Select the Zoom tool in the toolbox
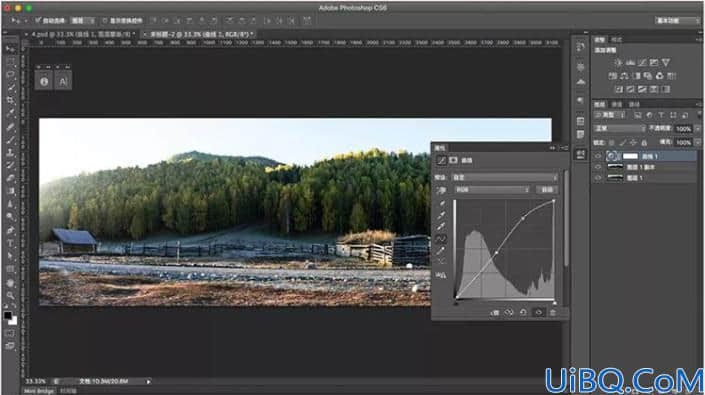705x395 pixels. pos(10,295)
